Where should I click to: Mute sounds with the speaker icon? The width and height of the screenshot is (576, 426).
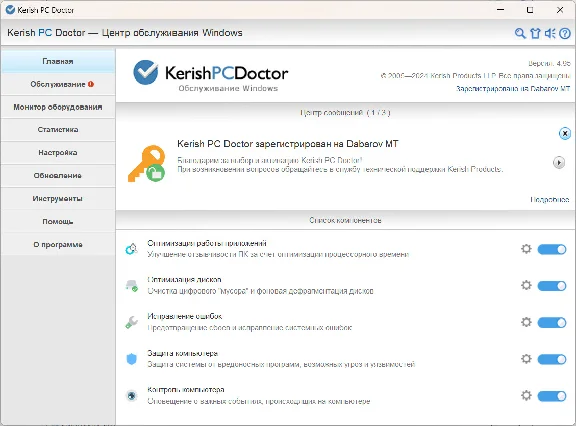[x=550, y=33]
